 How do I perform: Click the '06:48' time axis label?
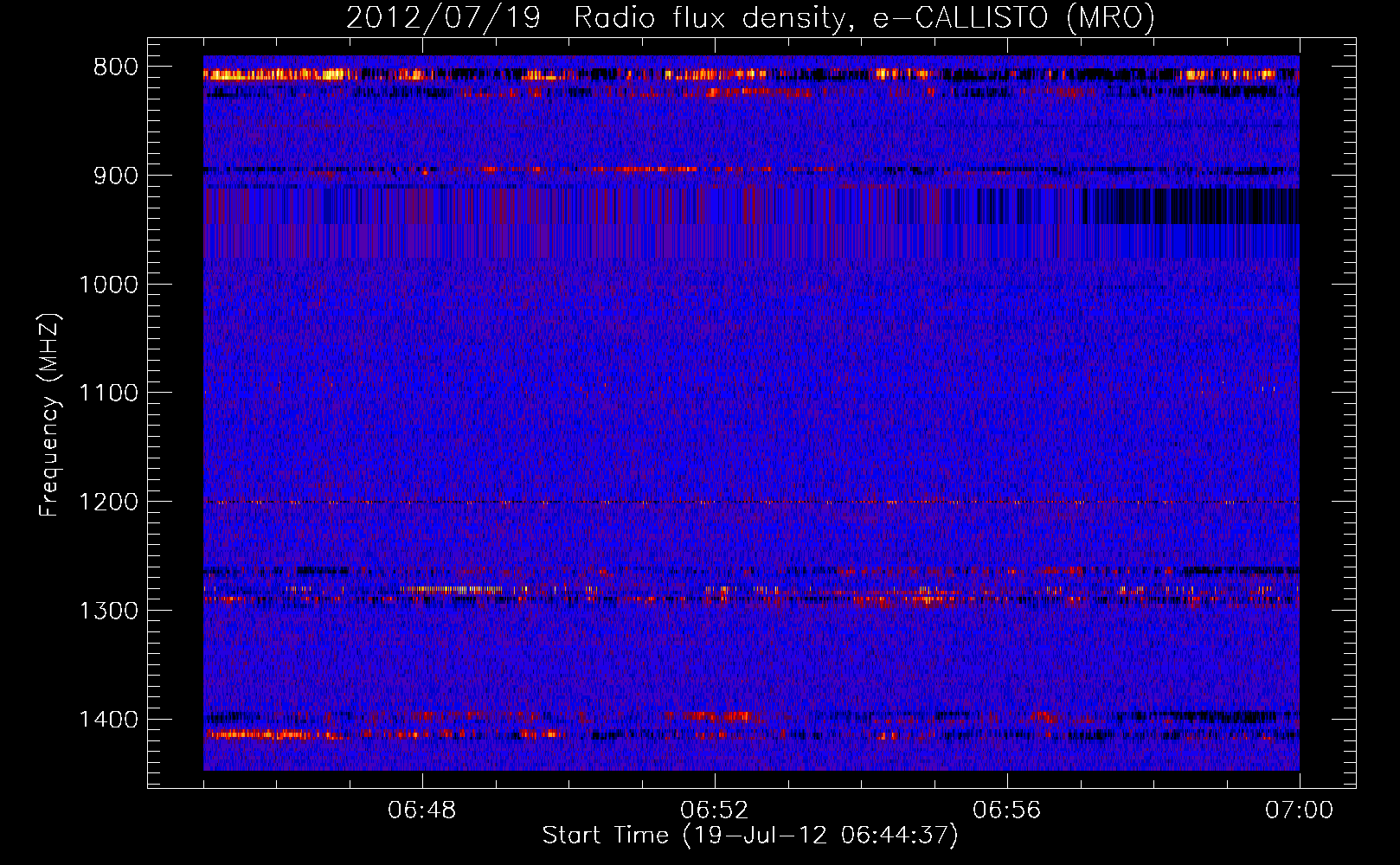coord(422,811)
